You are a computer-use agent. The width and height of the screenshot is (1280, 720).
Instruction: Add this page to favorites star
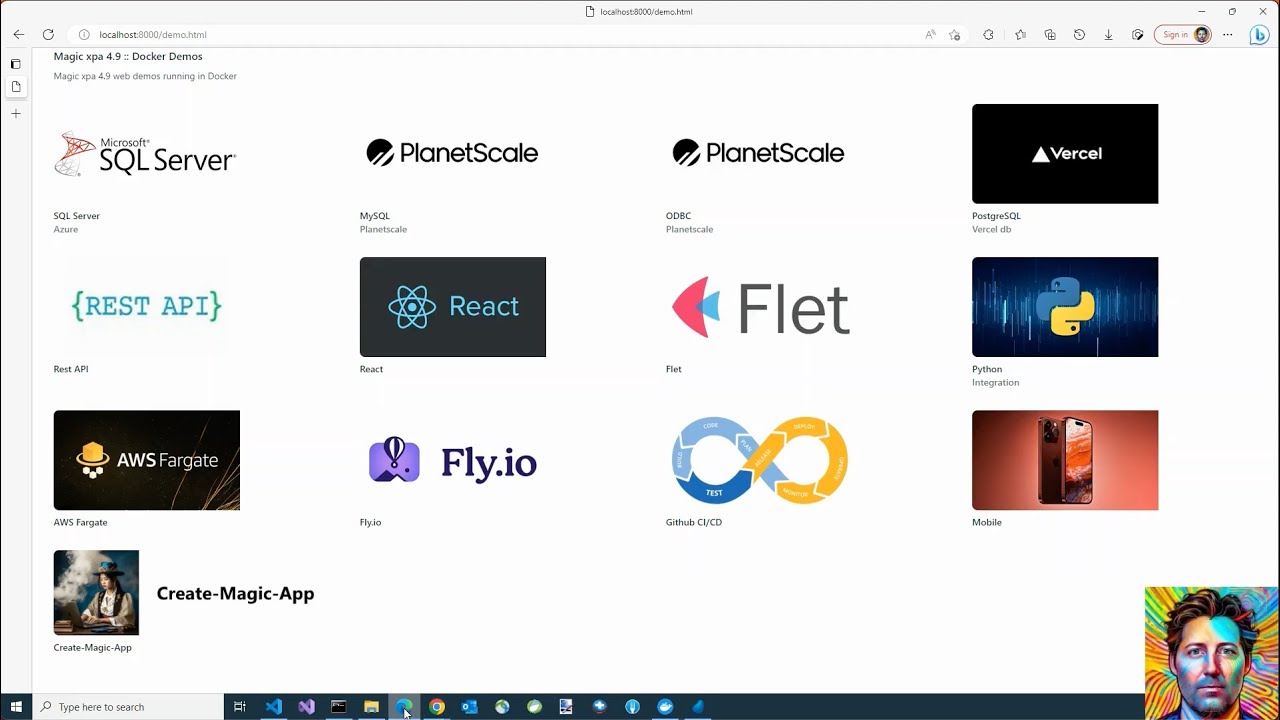955,34
